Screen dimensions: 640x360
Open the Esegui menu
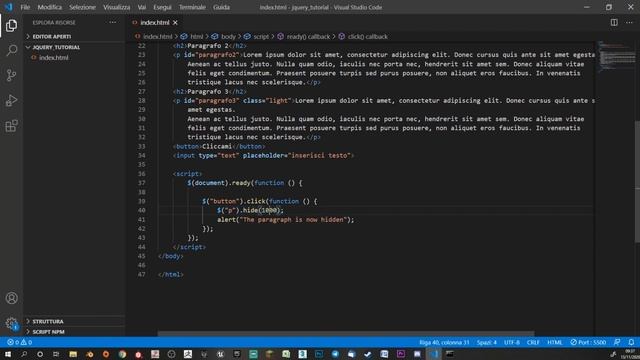click(x=162, y=7)
